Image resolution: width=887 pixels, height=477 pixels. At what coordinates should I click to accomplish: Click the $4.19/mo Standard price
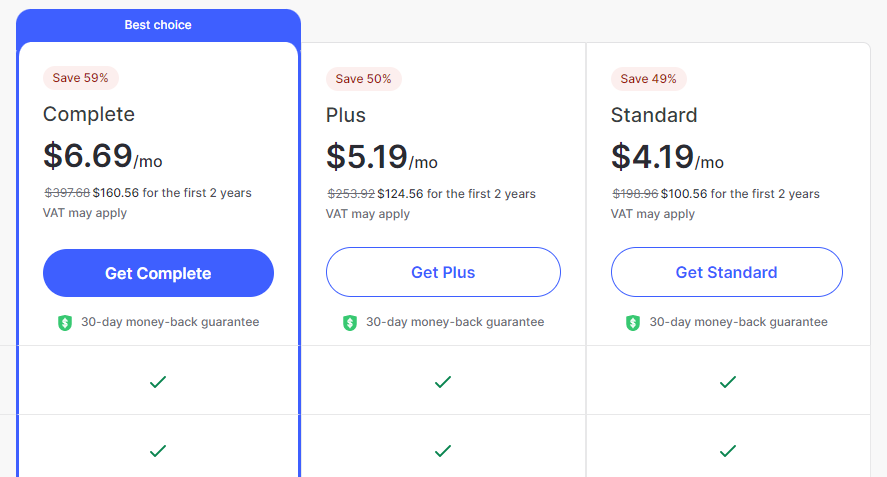[x=668, y=157]
